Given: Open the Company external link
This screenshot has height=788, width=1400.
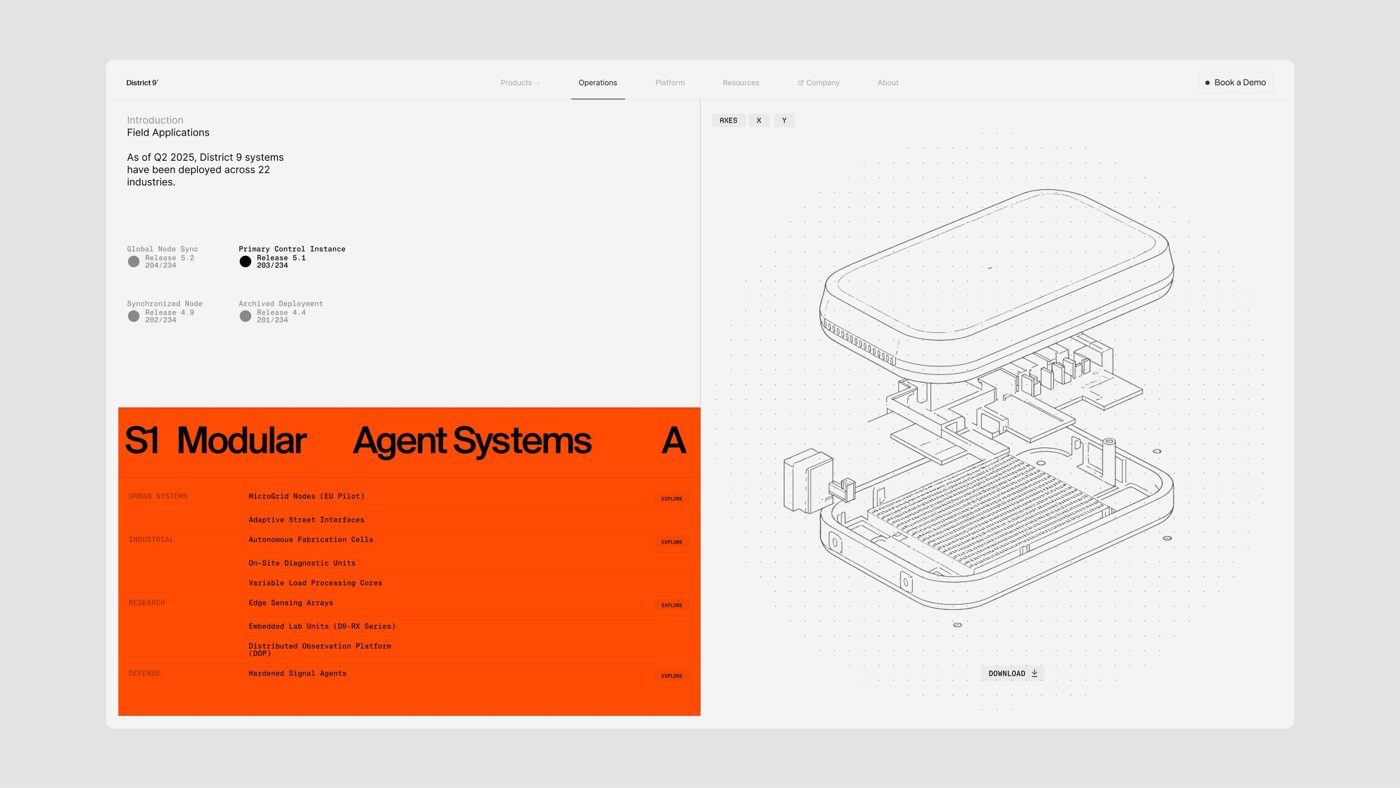Looking at the screenshot, I should [818, 83].
